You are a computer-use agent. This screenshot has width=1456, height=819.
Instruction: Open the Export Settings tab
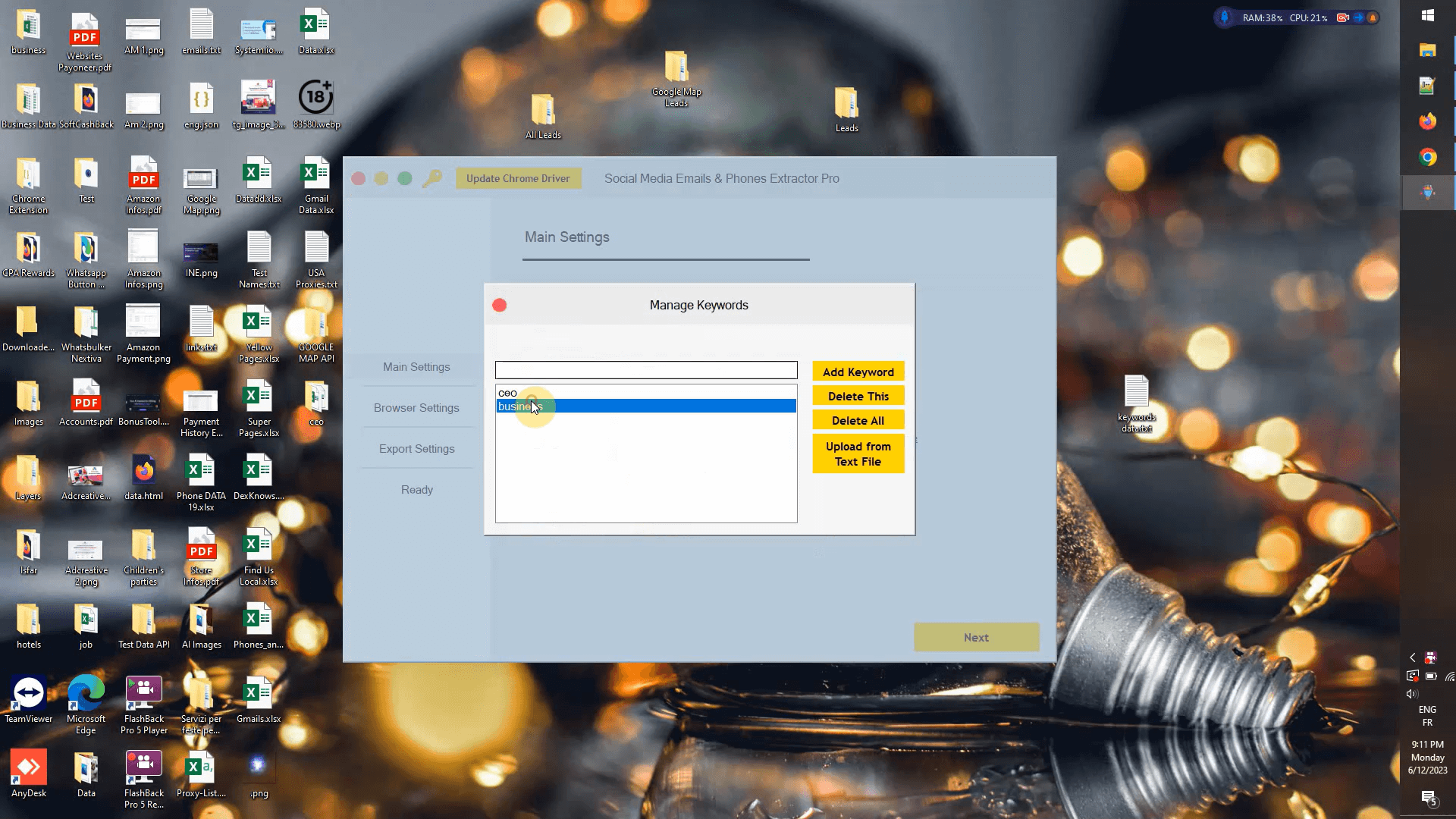coord(416,449)
